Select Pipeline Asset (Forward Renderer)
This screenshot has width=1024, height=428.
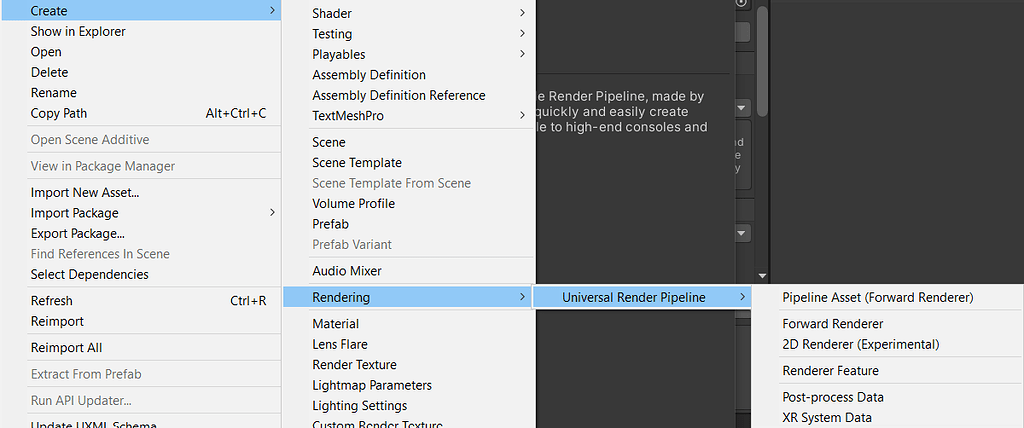(x=877, y=297)
